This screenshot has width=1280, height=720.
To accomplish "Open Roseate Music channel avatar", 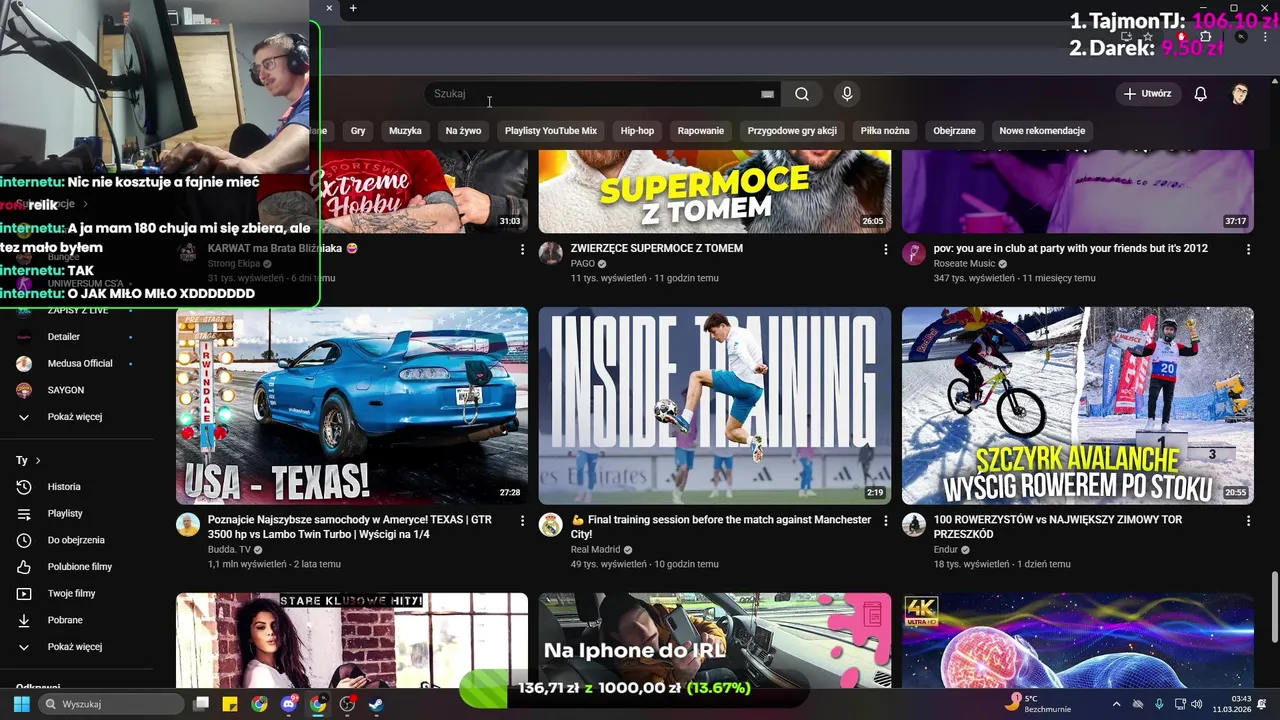I will (914, 253).
